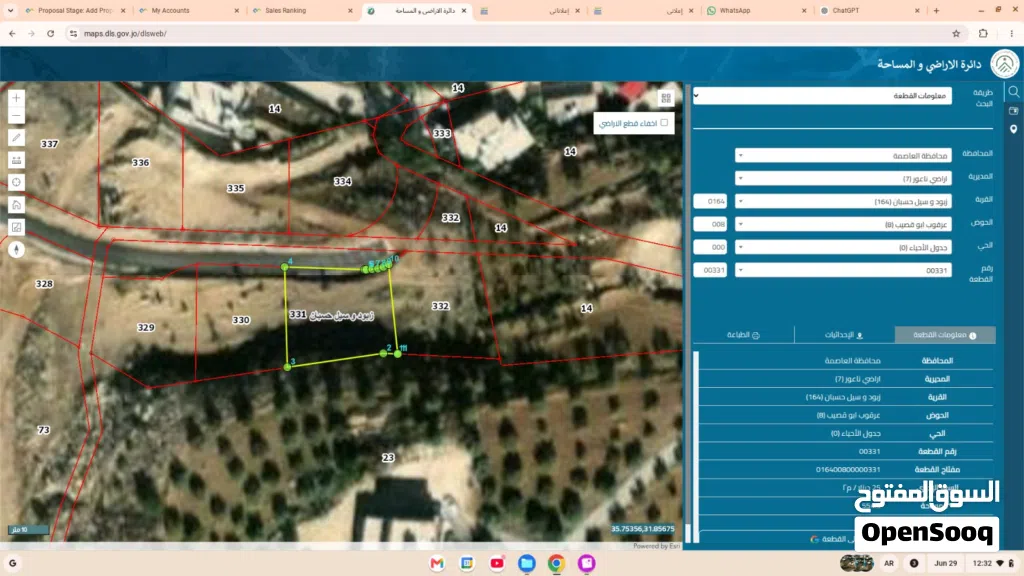Select the parcel information tab

(x=945, y=334)
